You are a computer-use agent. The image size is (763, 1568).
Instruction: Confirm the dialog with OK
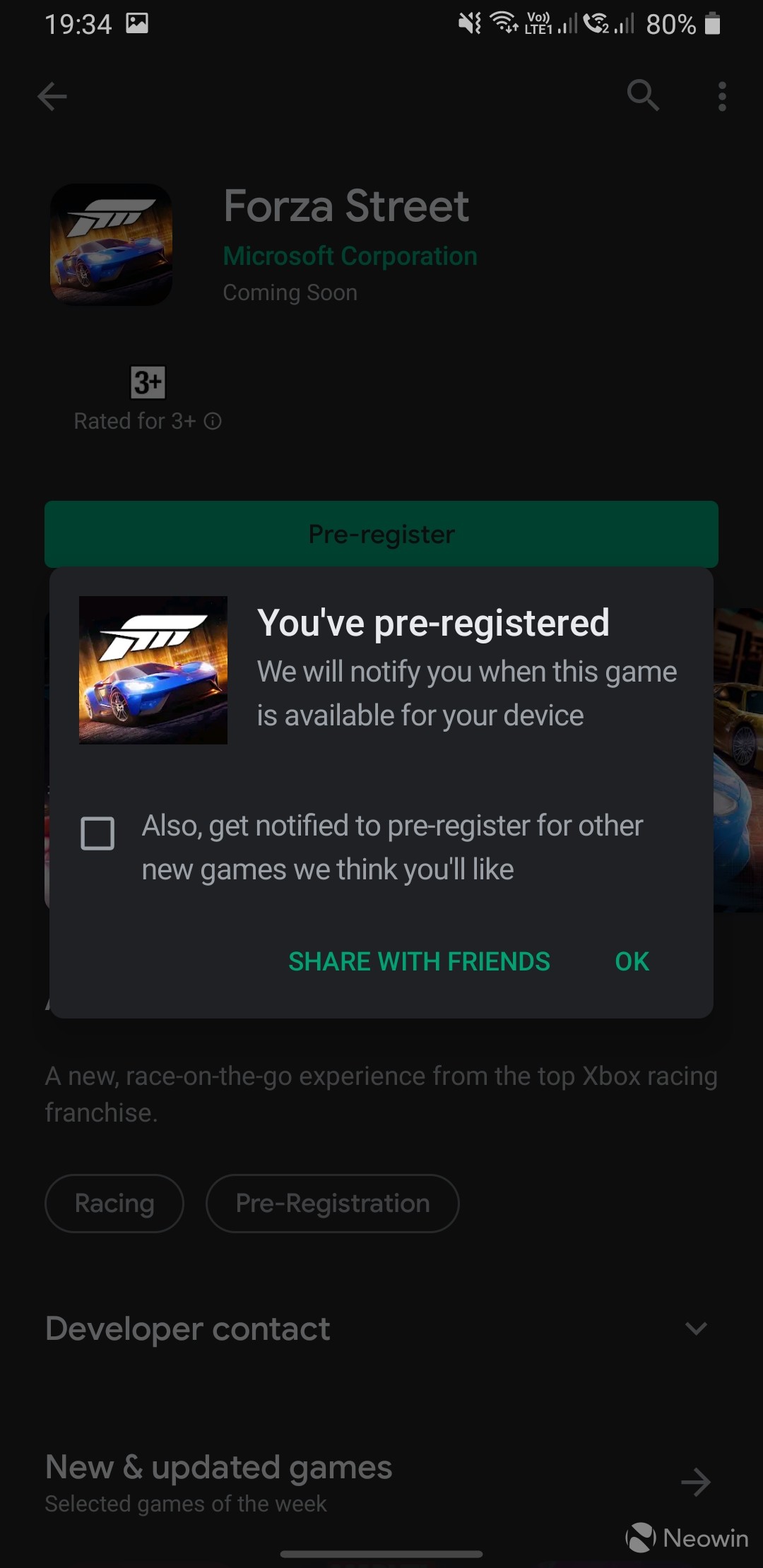click(632, 961)
